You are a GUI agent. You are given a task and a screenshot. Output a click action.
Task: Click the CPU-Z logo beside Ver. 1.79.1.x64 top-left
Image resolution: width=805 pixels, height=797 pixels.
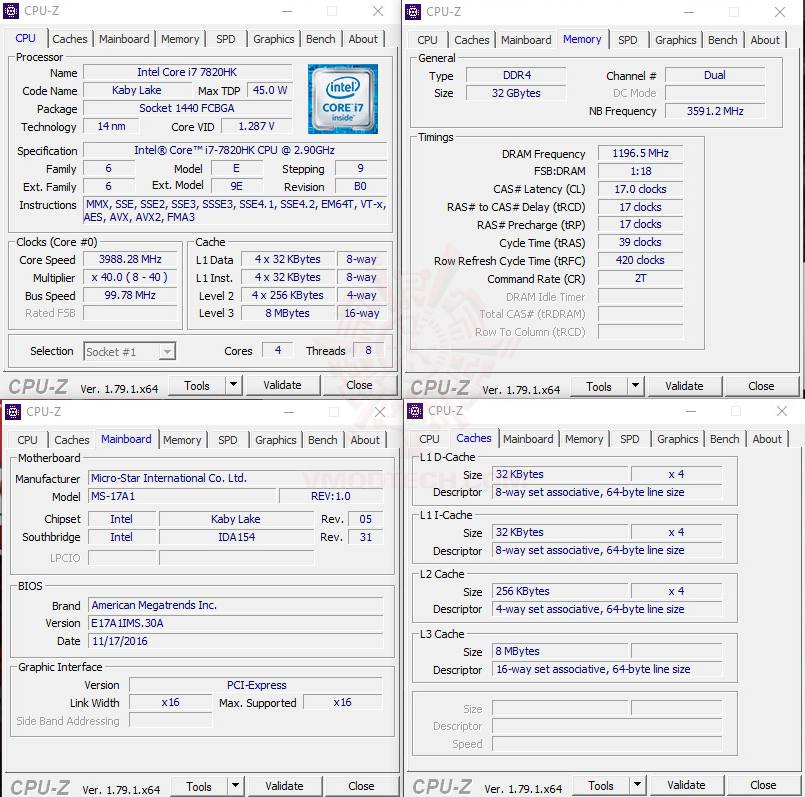click(x=38, y=385)
